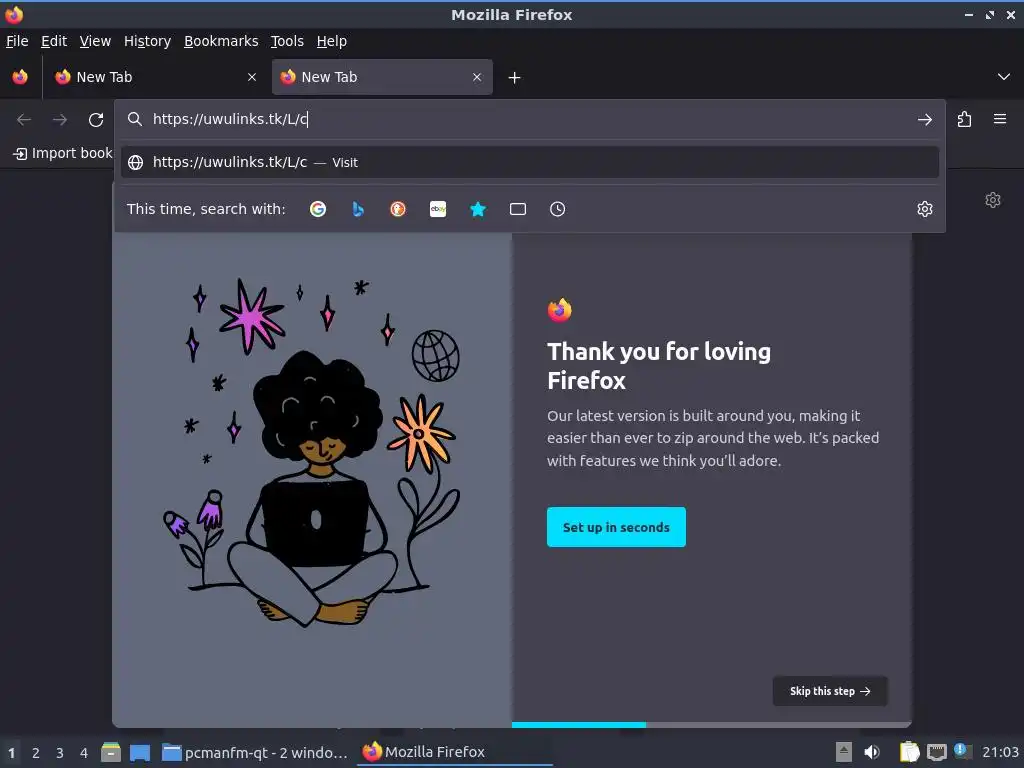The image size is (1024, 768).
Task: Open the volume speaker tray icon
Action: coord(872,752)
